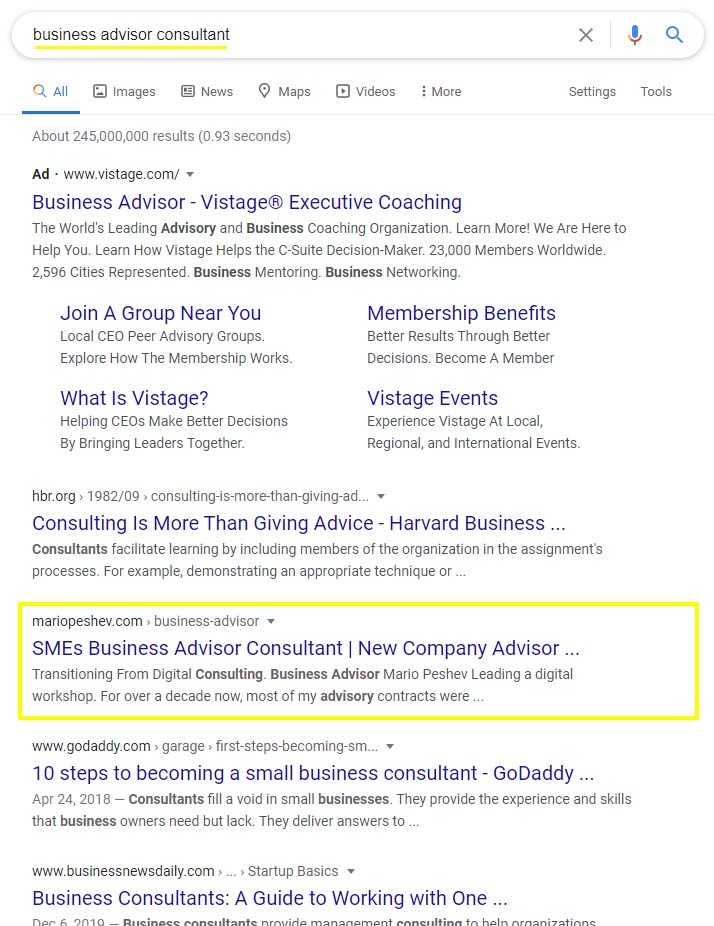Start voice search with microphone icon
Viewport: 714px width, 926px height.
click(634, 35)
